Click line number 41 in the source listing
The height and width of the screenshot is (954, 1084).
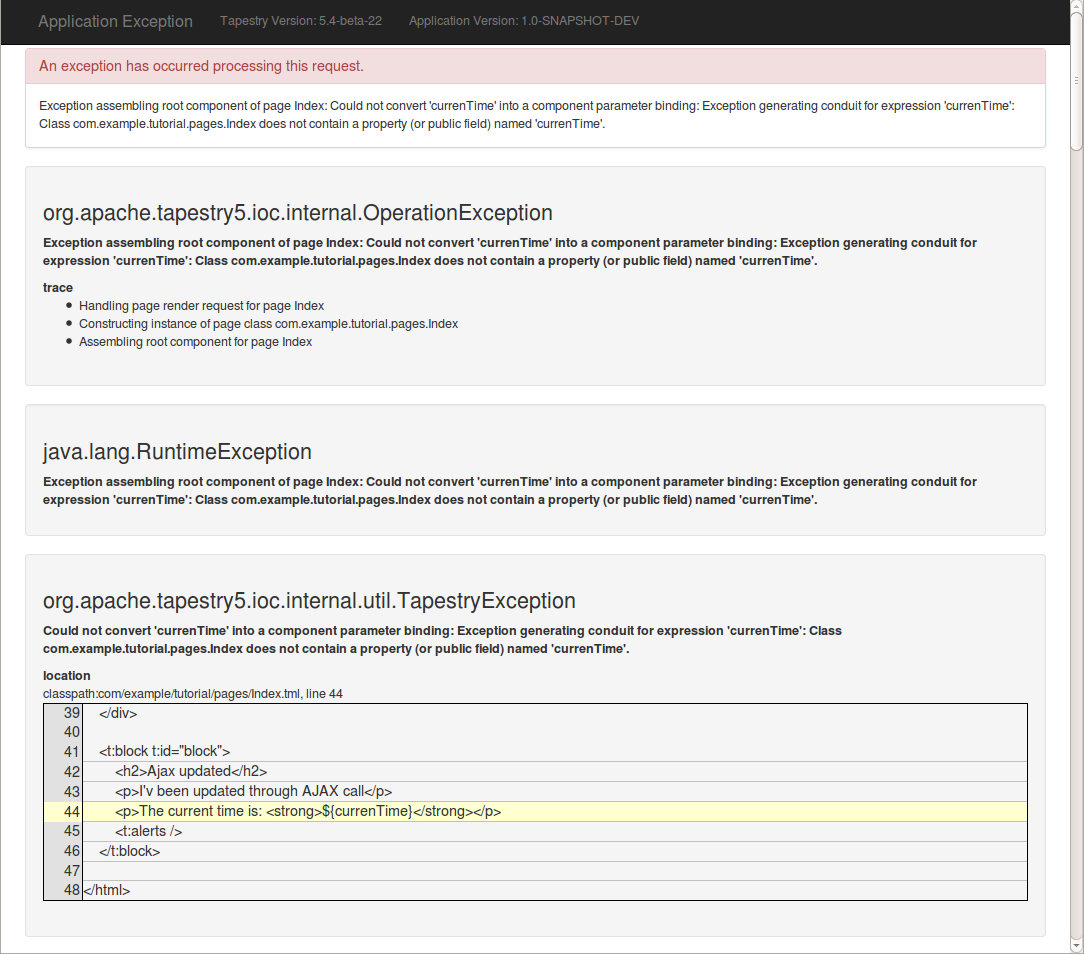tap(70, 751)
